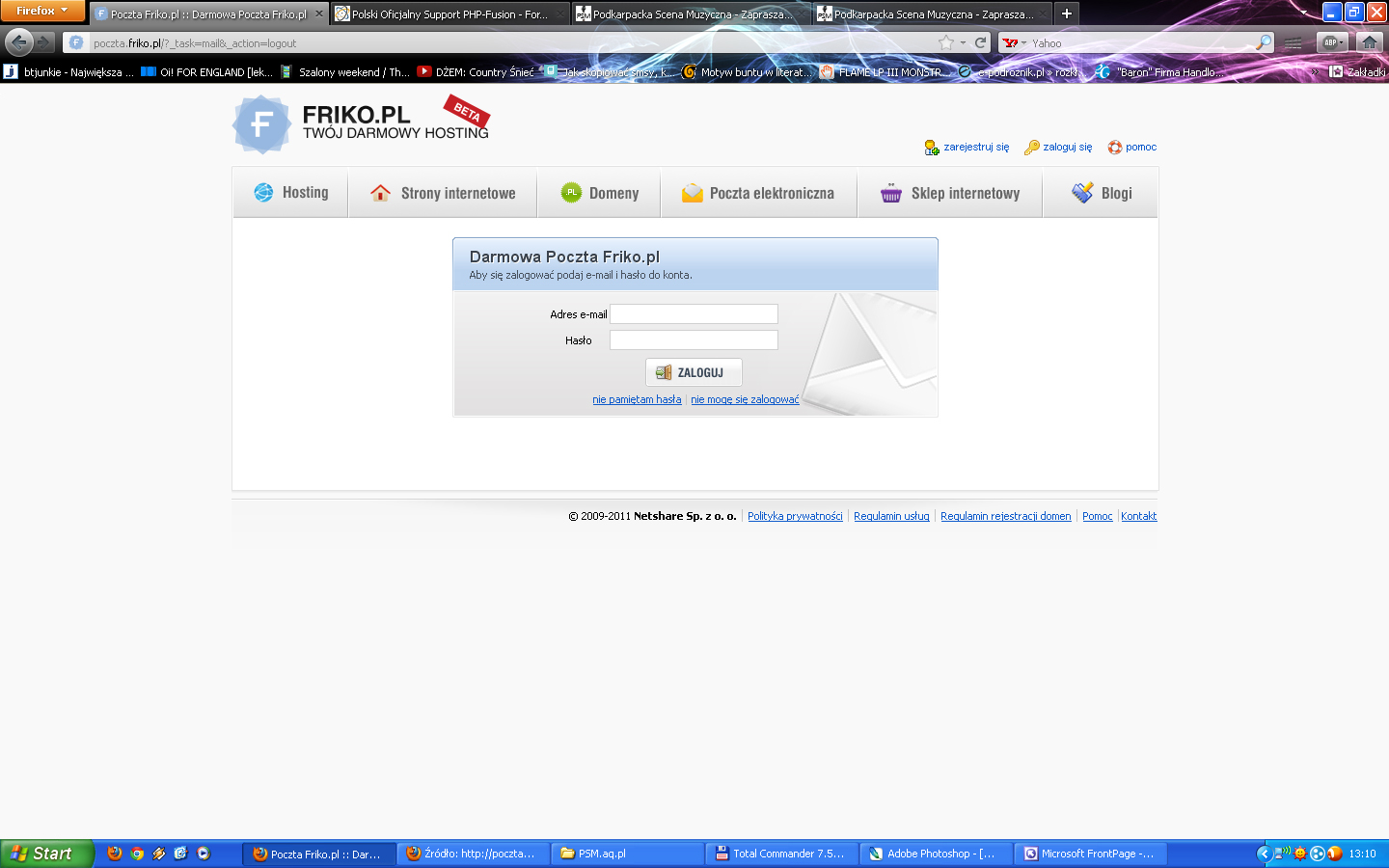Switch to Polski Oficjalny Support PHP-Fusion tab

click(449, 14)
